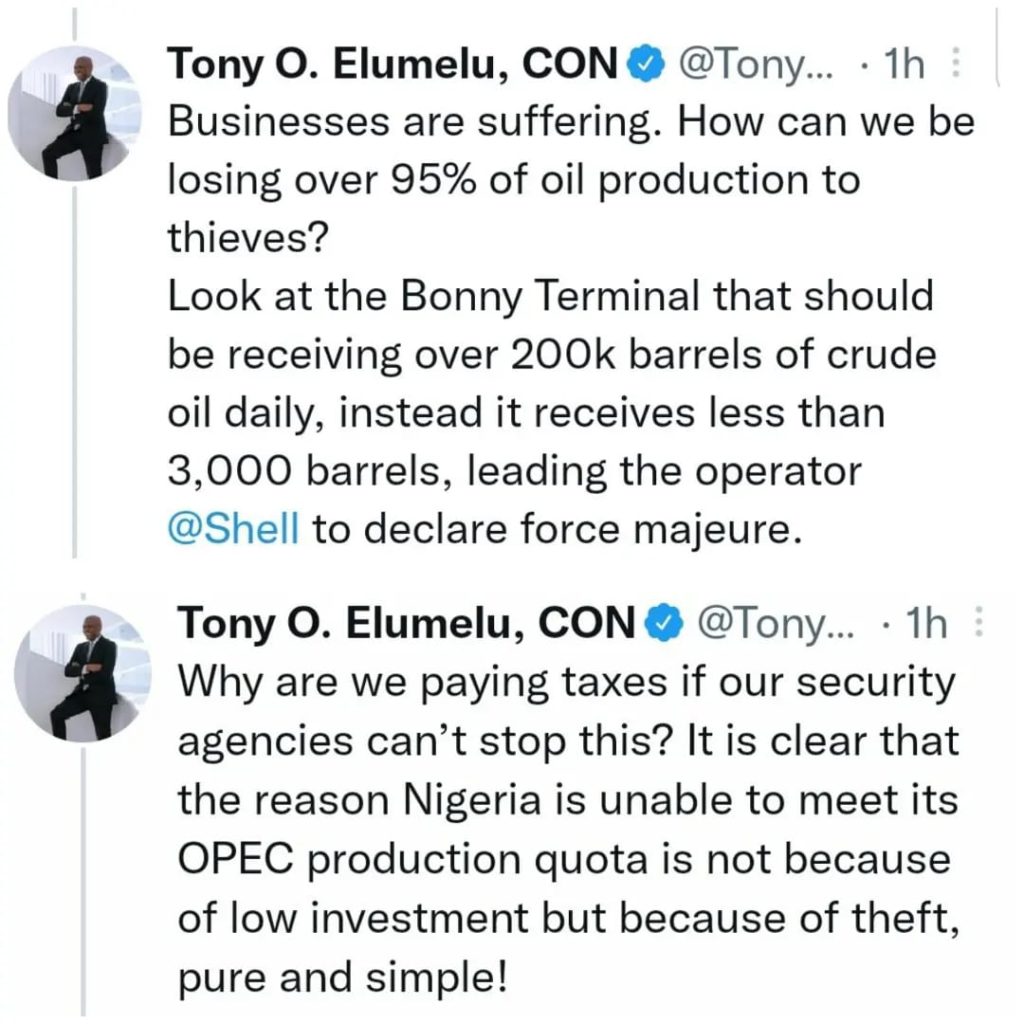Click the "Look at the Bonny Terminal" paragraph
Image resolution: width=1024 pixels, height=1024 pixels.
pos(548,297)
